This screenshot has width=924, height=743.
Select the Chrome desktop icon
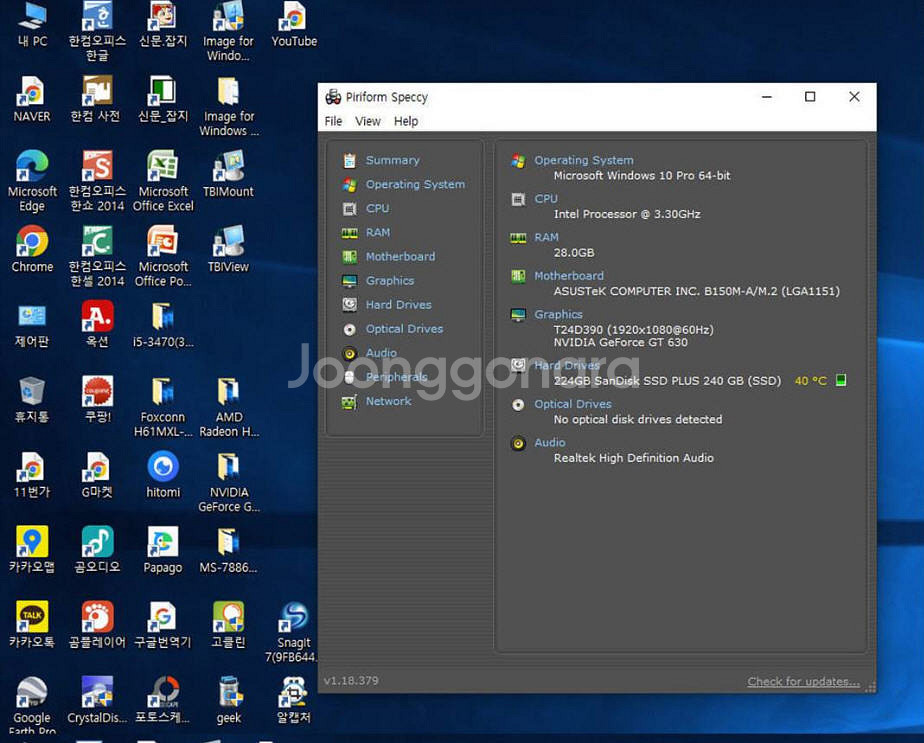click(32, 249)
